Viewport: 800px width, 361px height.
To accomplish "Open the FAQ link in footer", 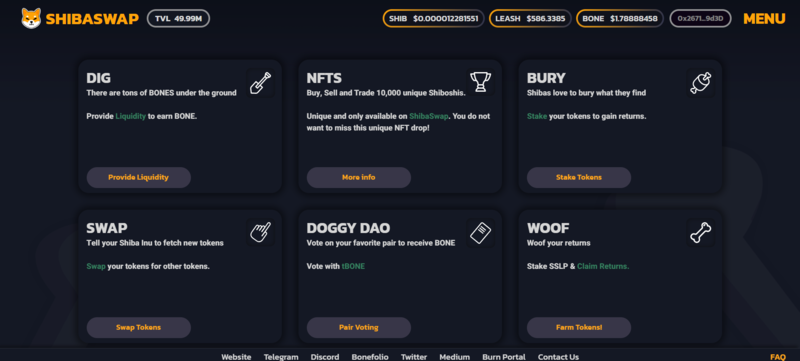I will [778, 357].
